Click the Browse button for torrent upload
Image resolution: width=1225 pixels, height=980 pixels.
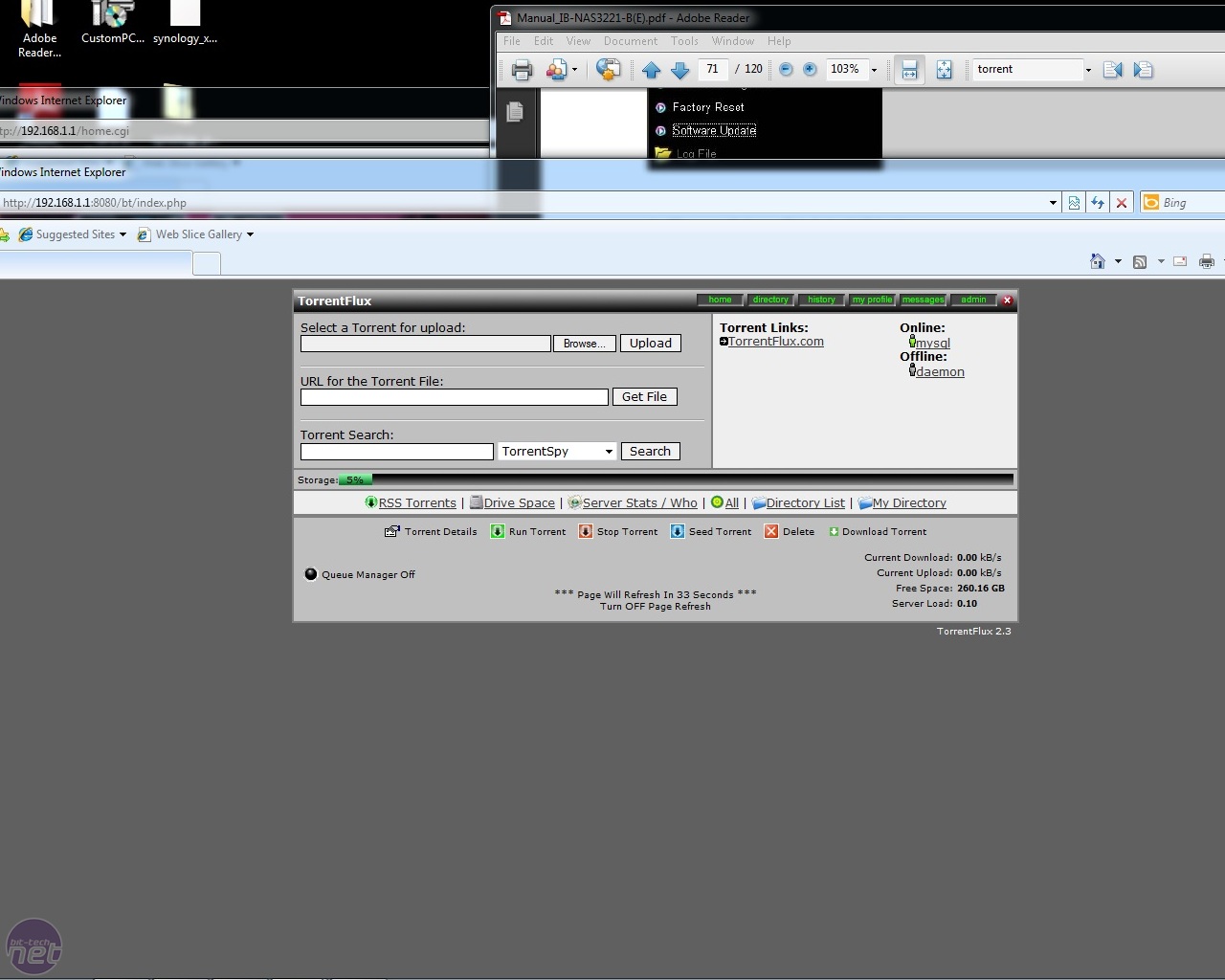click(x=584, y=344)
